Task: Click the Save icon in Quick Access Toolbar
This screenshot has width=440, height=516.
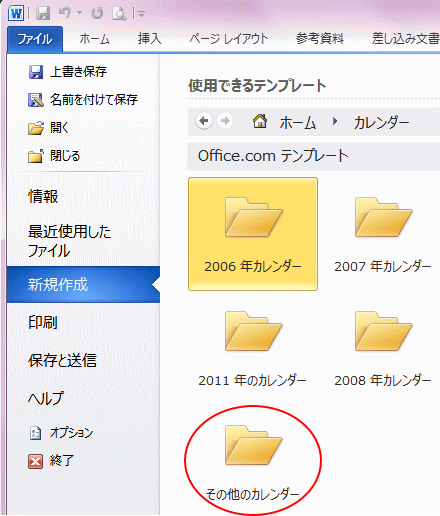Action: click(43, 13)
